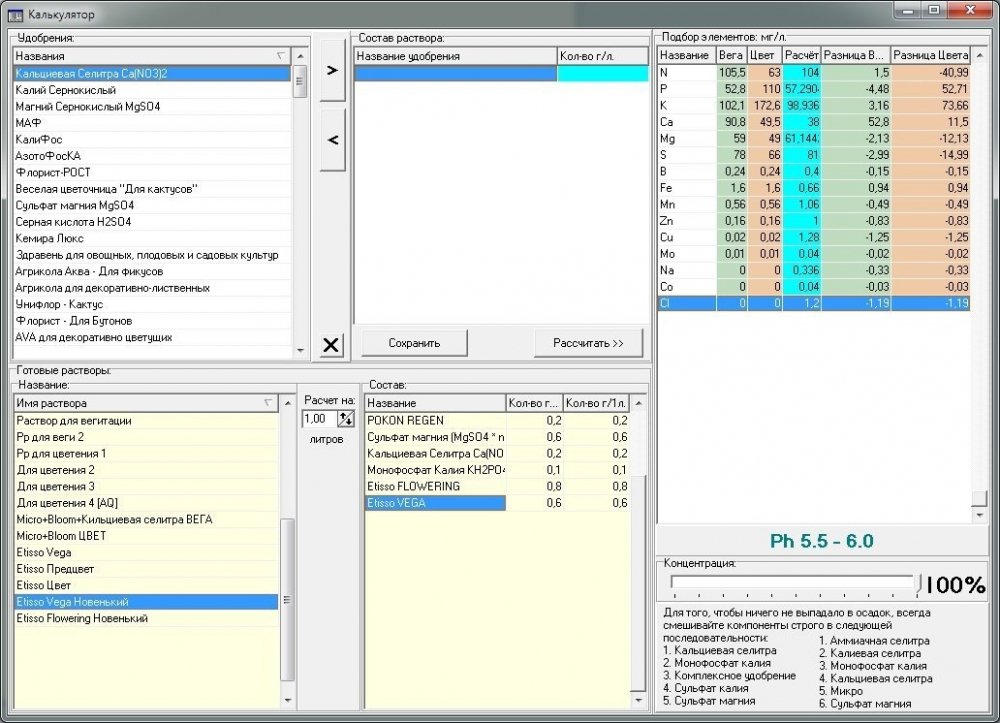Click the X delete button below arrows
The height and width of the screenshot is (723, 1000).
tap(331, 345)
